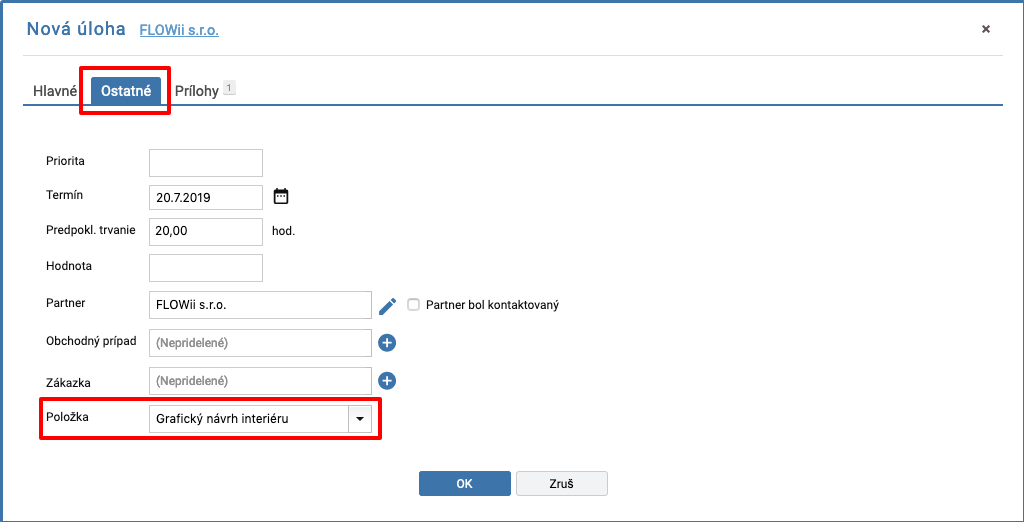Select the Ostatné tab
The width and height of the screenshot is (1024, 522).
coord(126,91)
